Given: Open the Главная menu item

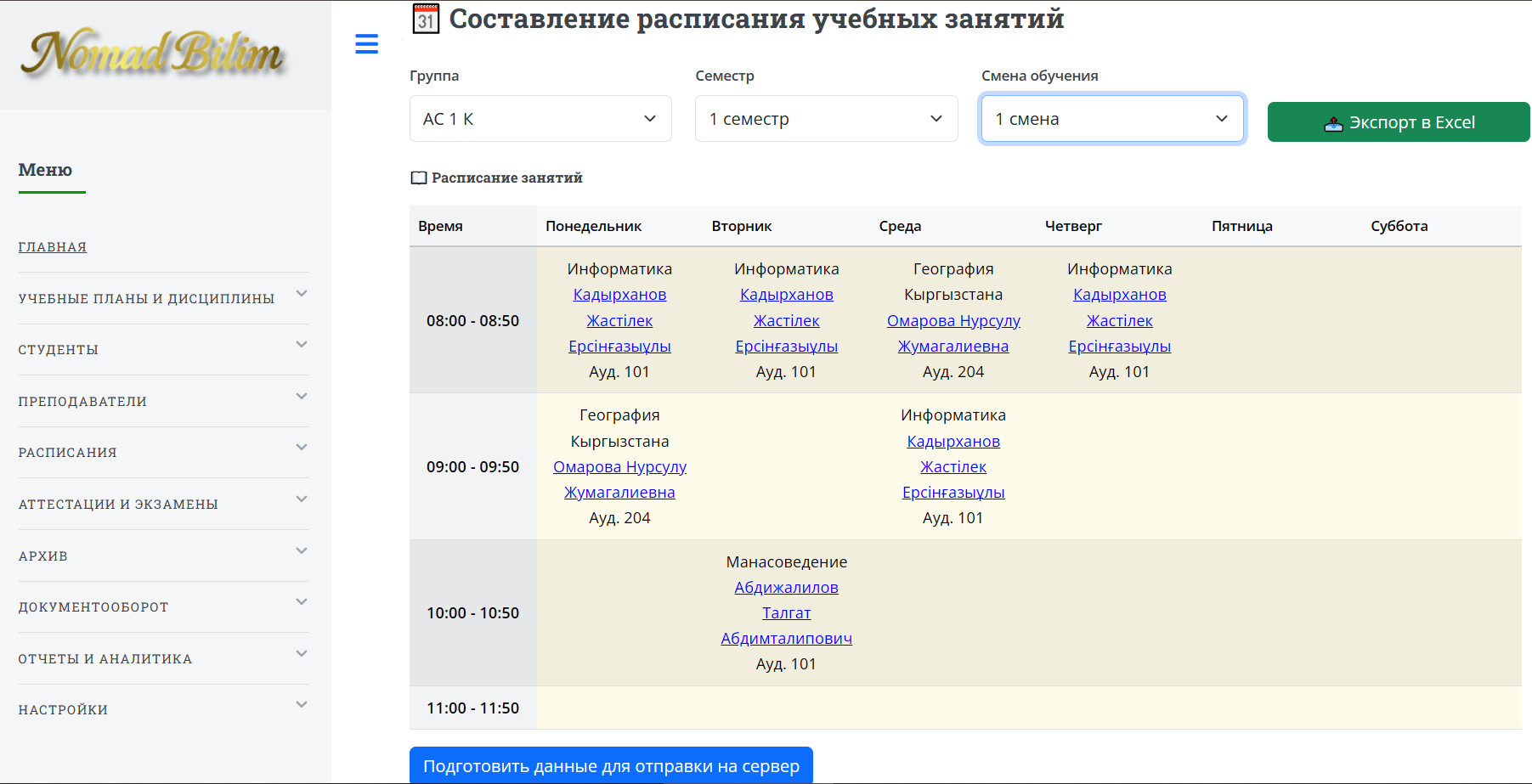Looking at the screenshot, I should pos(53,247).
